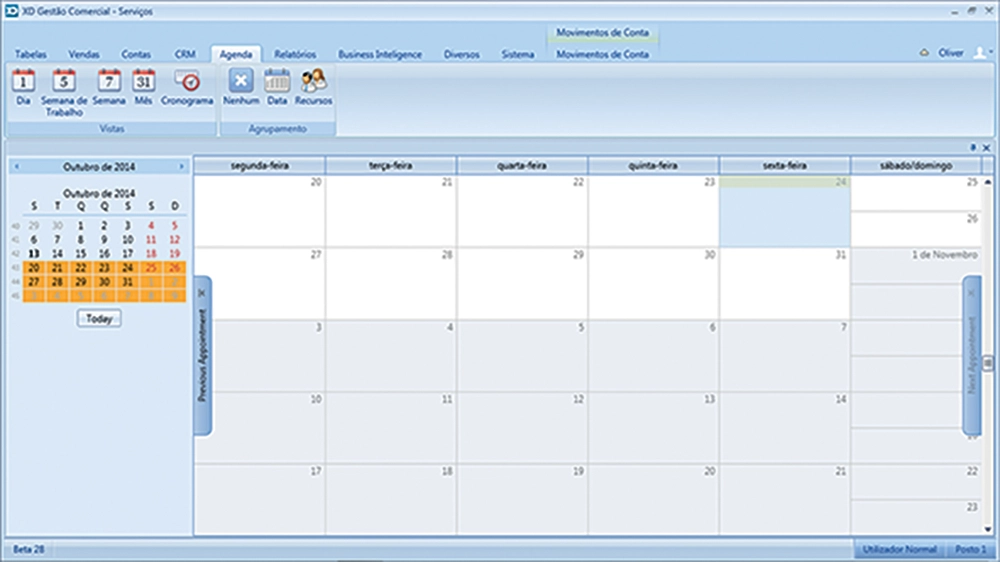1000x562 pixels.
Task: Jump to Previous Appointment
Action: pyautogui.click(x=202, y=355)
